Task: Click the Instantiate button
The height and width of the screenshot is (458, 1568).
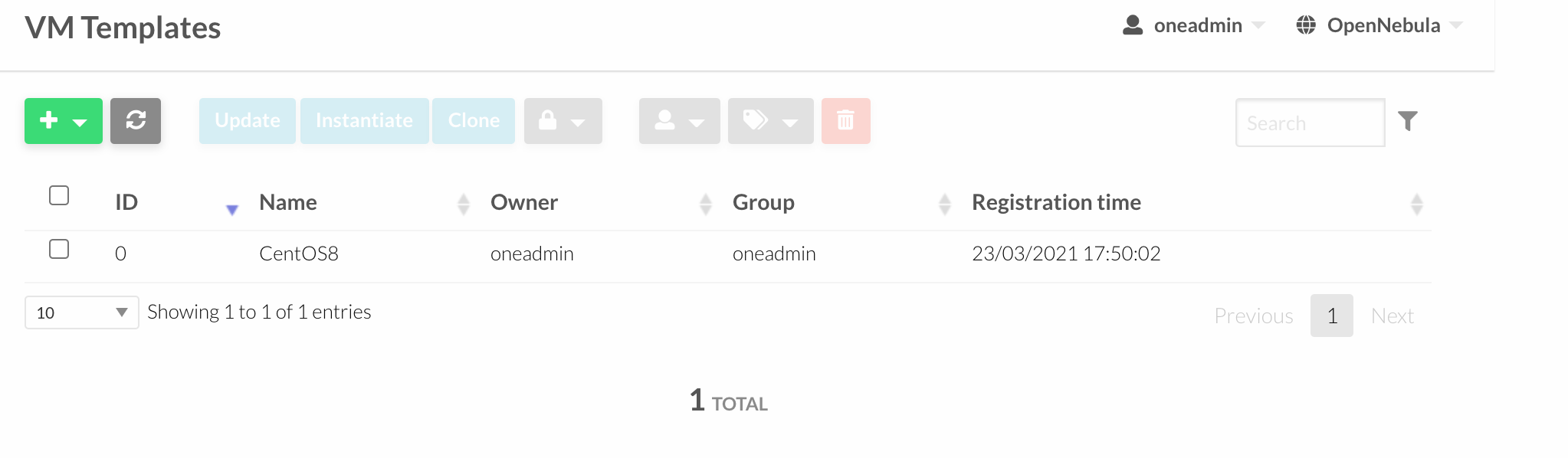Action: (365, 121)
